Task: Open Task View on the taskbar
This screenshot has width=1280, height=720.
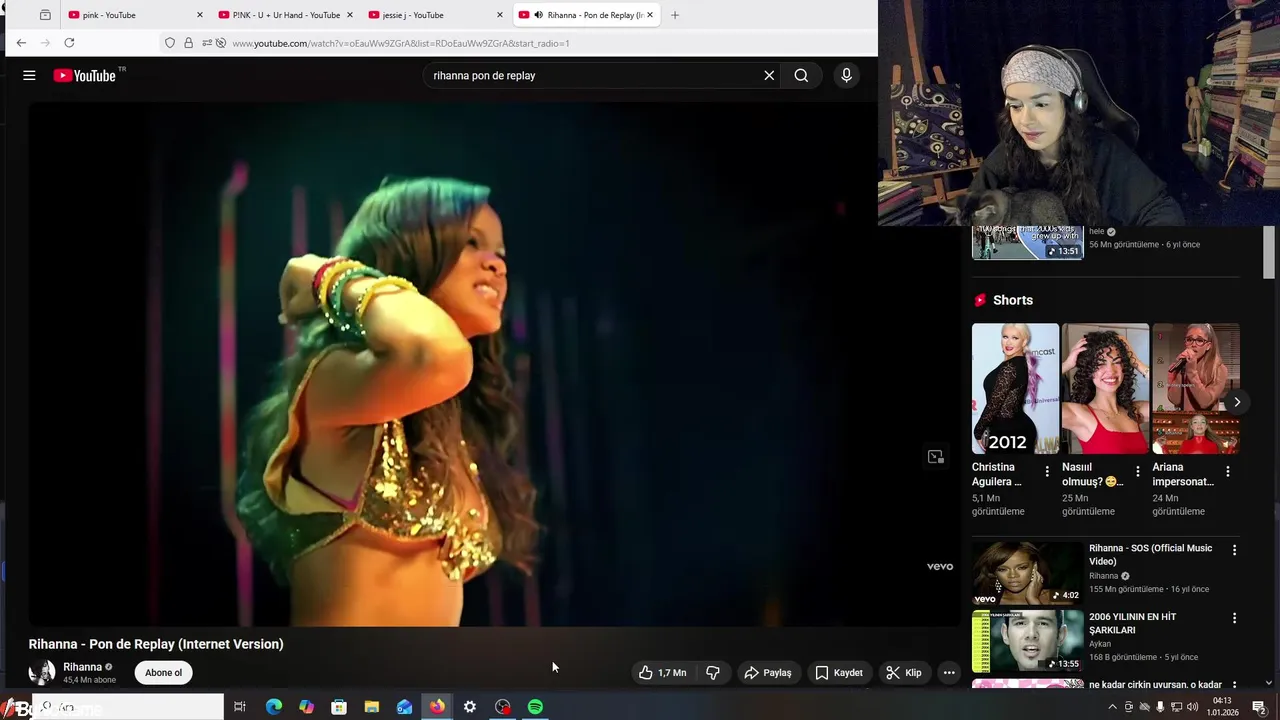Action: (x=240, y=707)
